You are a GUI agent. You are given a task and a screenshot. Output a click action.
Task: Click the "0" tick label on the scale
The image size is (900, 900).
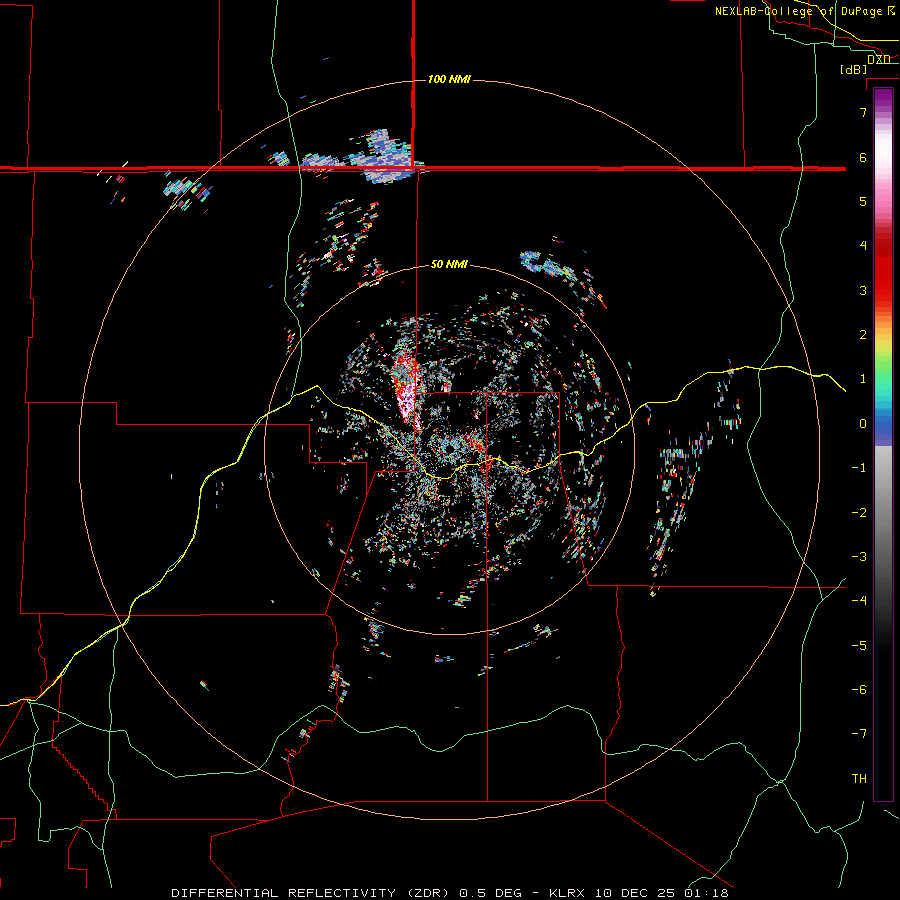click(863, 424)
